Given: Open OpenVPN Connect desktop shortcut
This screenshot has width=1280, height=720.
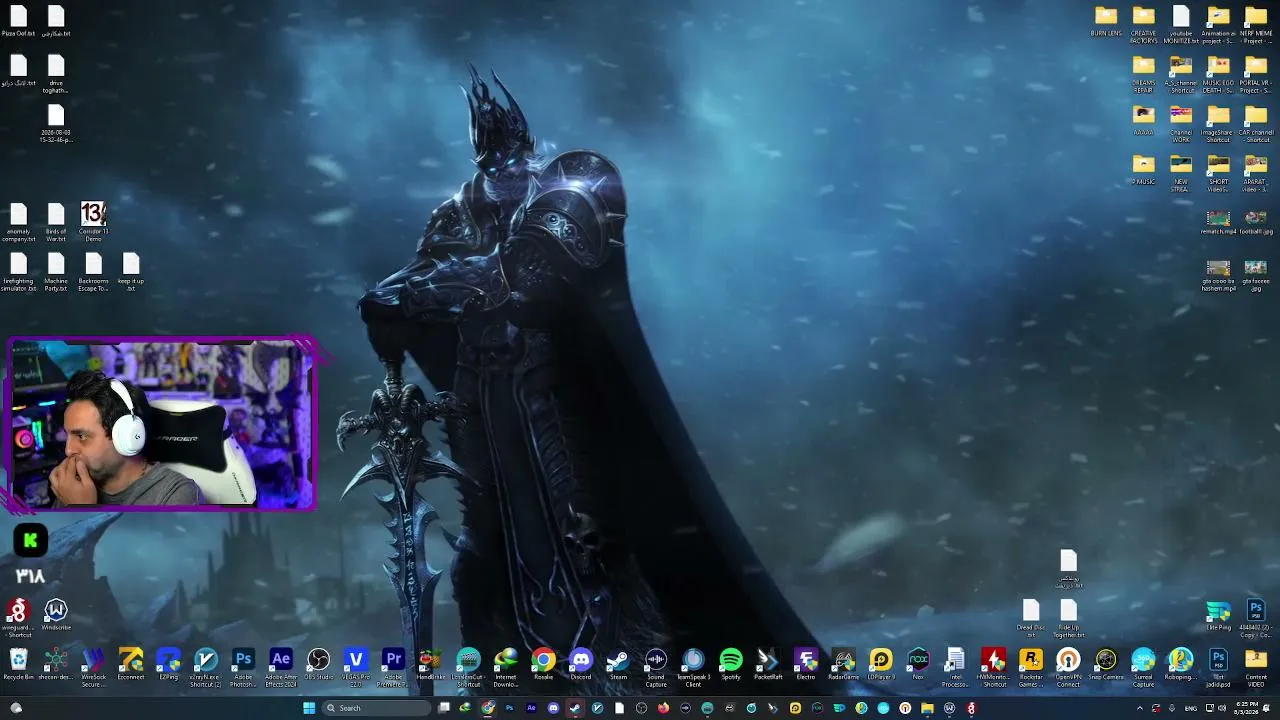Looking at the screenshot, I should (1068, 667).
